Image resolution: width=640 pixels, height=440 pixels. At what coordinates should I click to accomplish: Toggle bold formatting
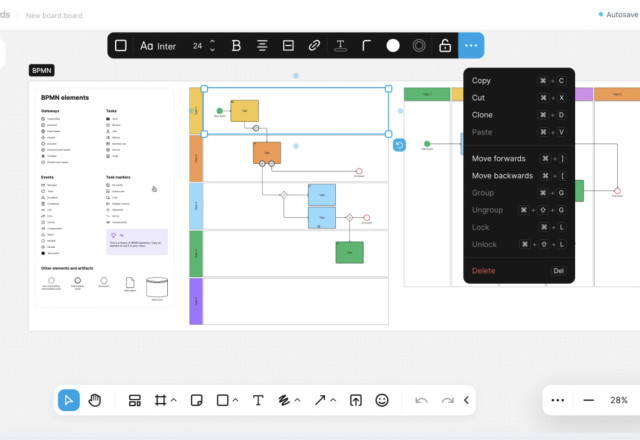point(237,46)
